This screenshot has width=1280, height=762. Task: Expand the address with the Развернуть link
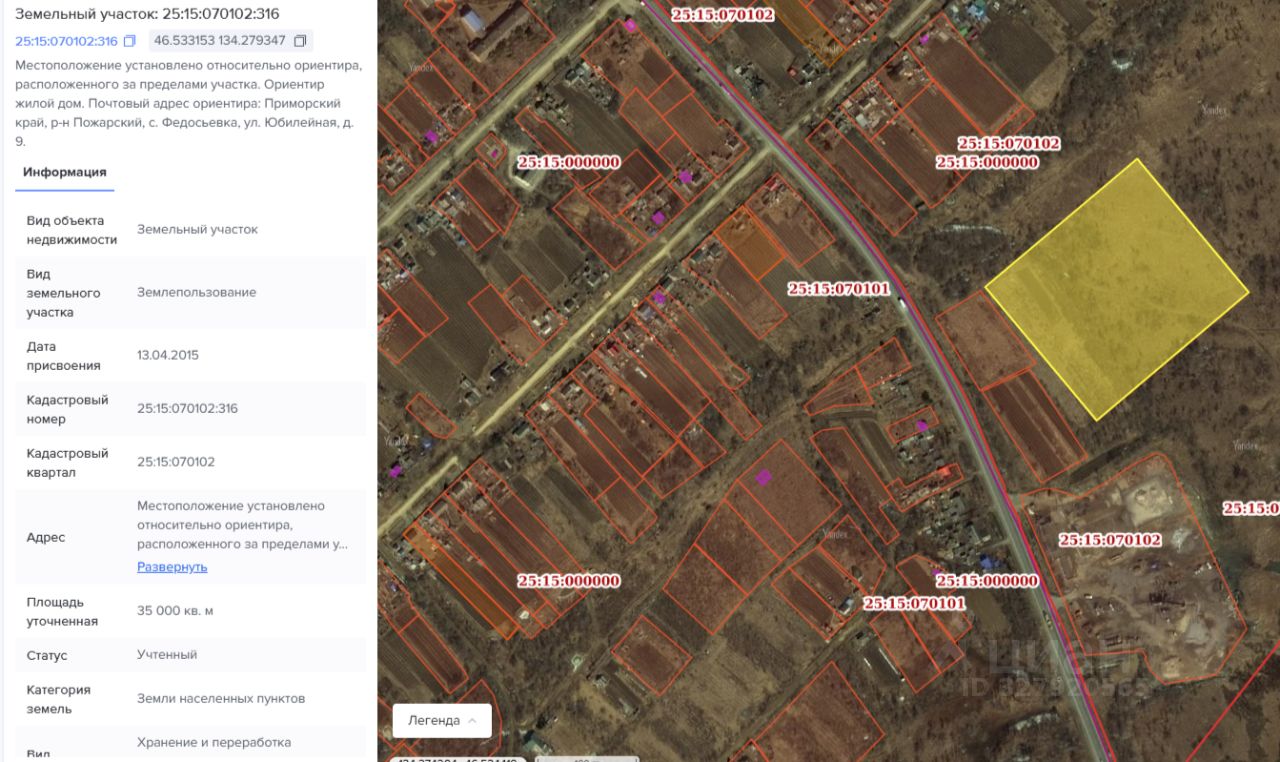(x=172, y=567)
